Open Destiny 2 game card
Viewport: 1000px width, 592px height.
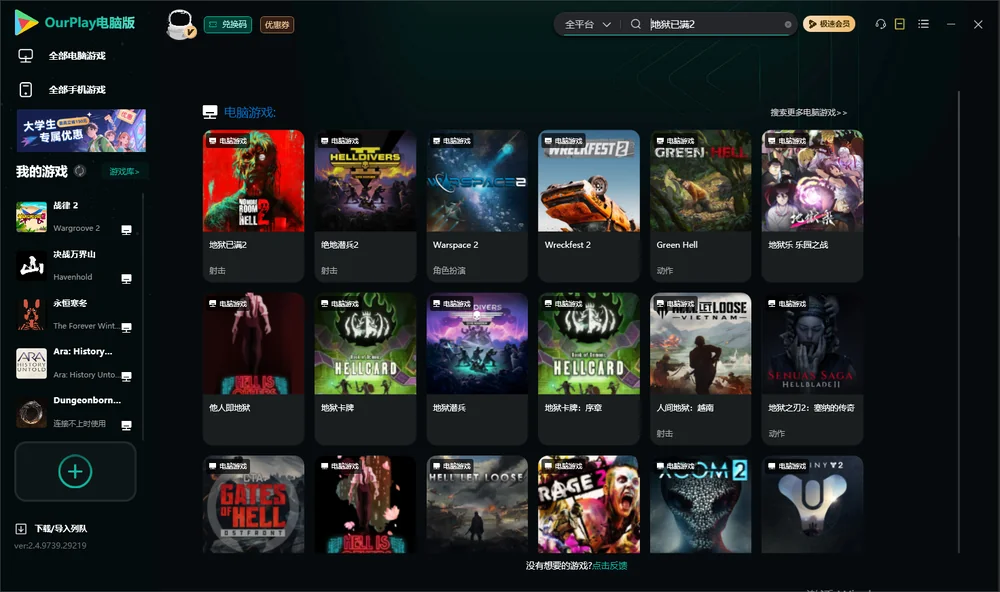pos(812,504)
